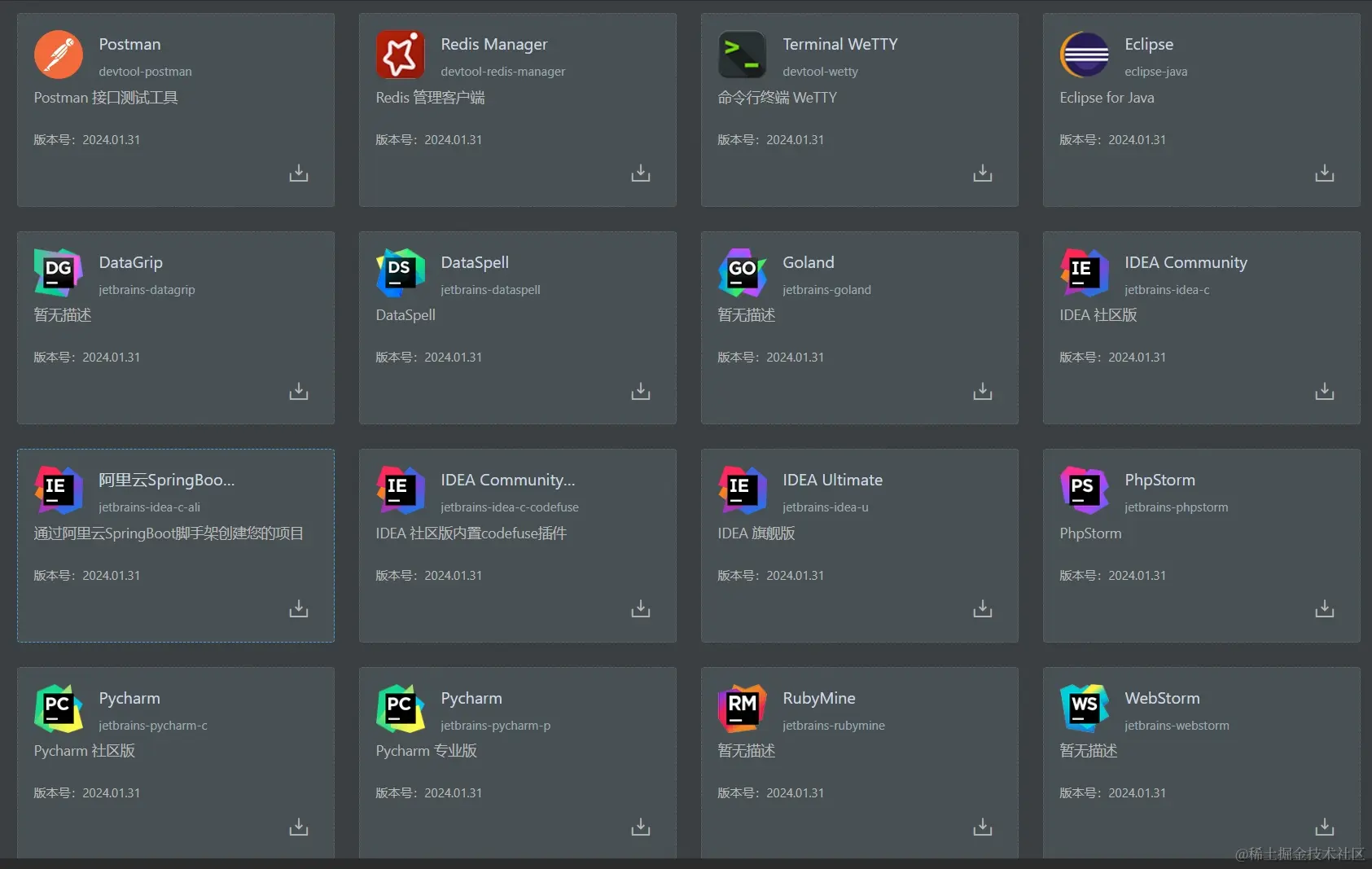The width and height of the screenshot is (1372, 869).
Task: Click the IE icon on the codefuse card
Action: pos(401,490)
